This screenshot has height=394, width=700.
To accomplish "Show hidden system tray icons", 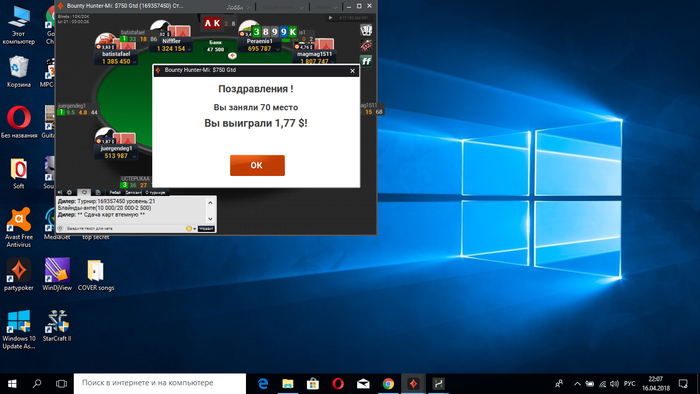I will point(577,384).
